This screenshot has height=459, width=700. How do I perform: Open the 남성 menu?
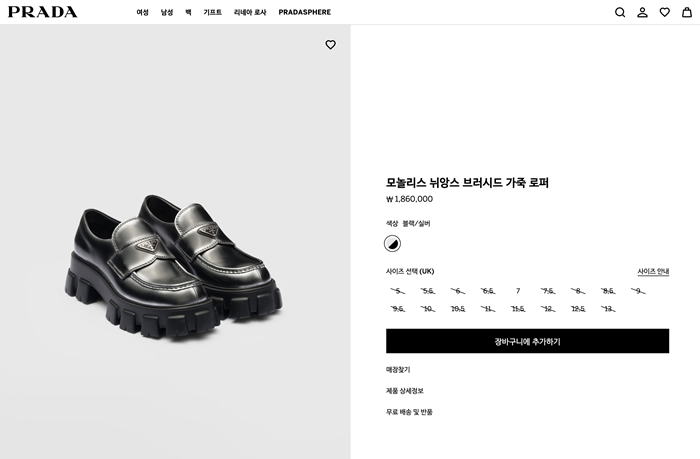(167, 12)
